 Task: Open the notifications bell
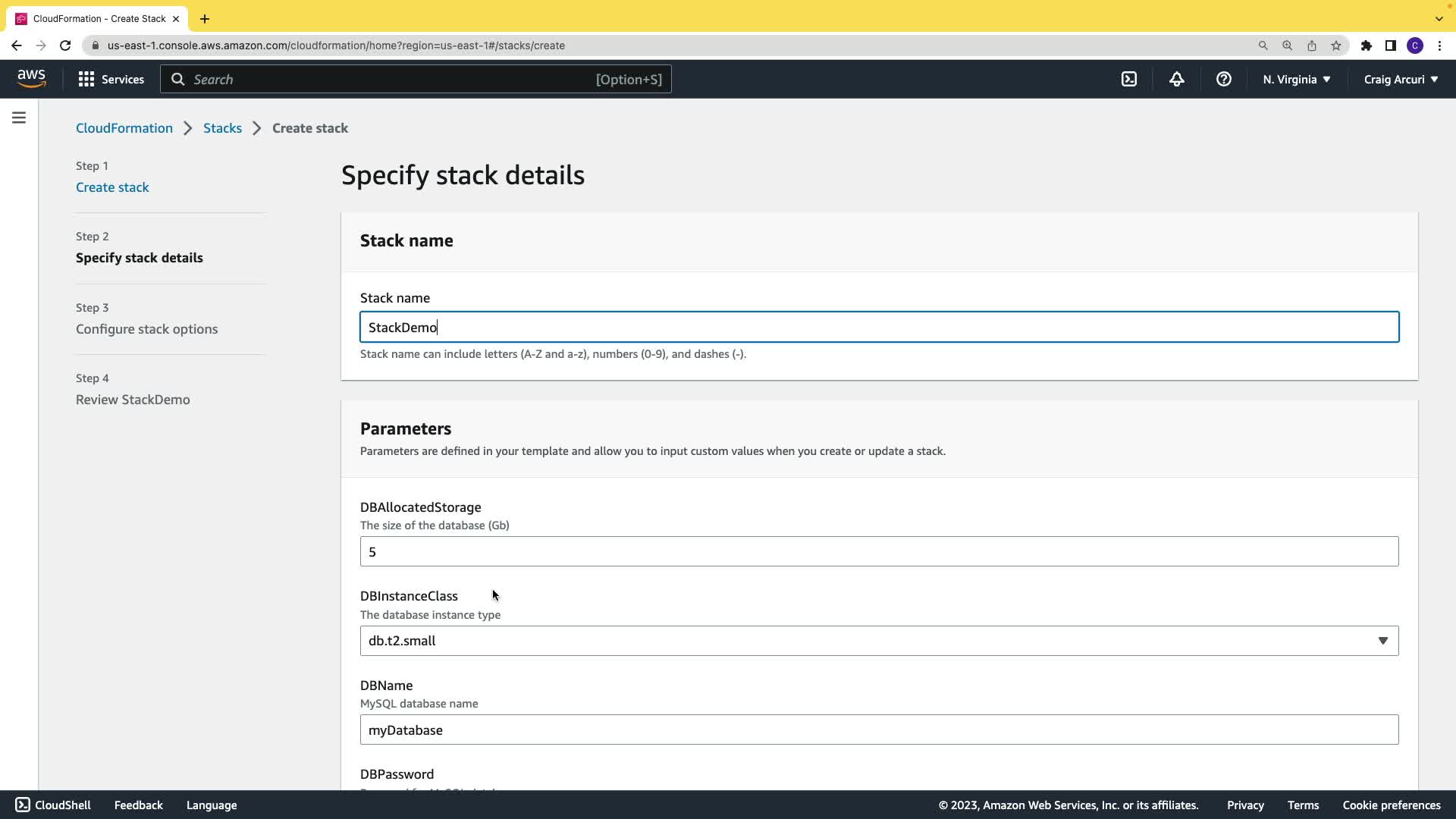point(1176,79)
